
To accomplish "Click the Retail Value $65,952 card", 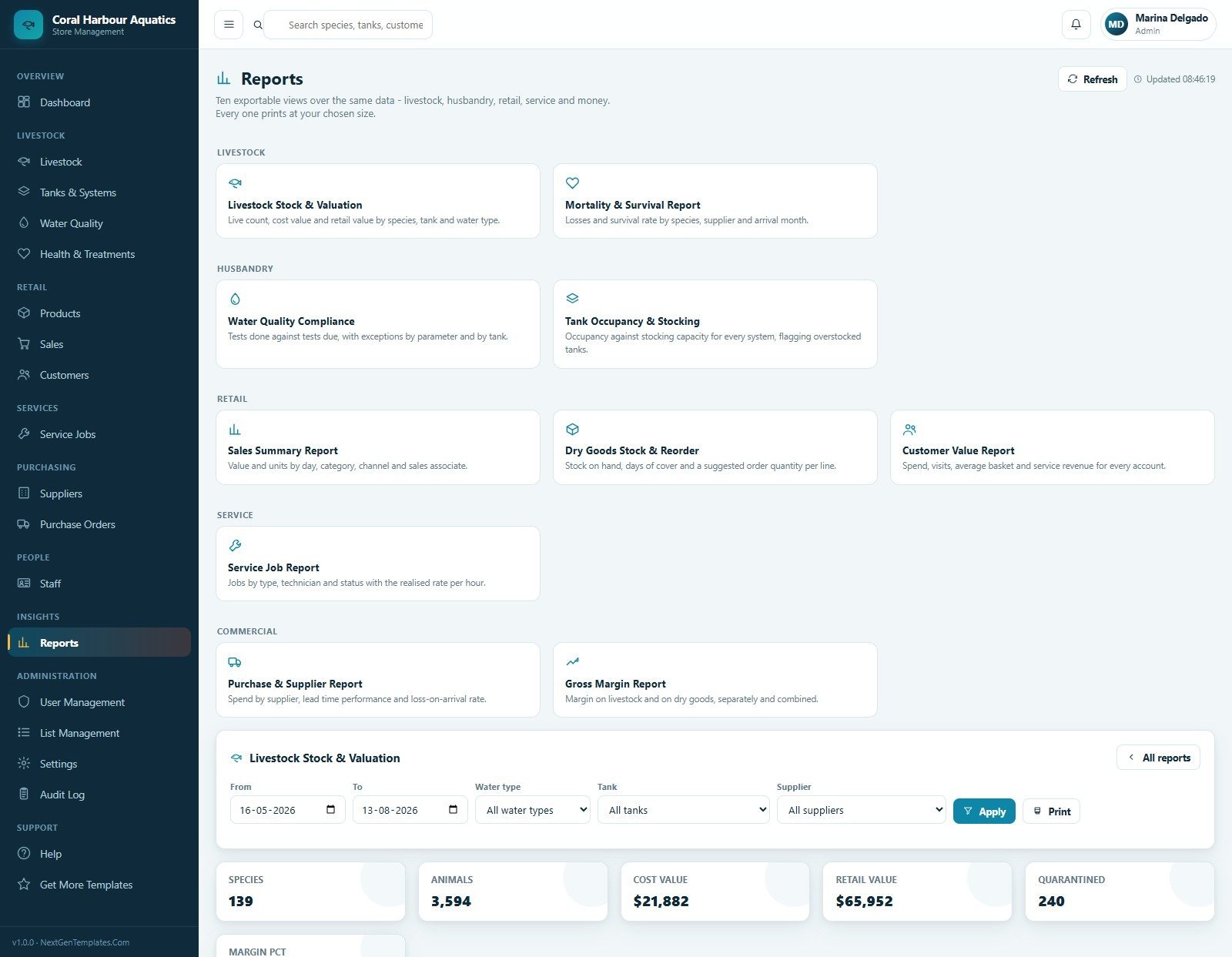I will 917,891.
